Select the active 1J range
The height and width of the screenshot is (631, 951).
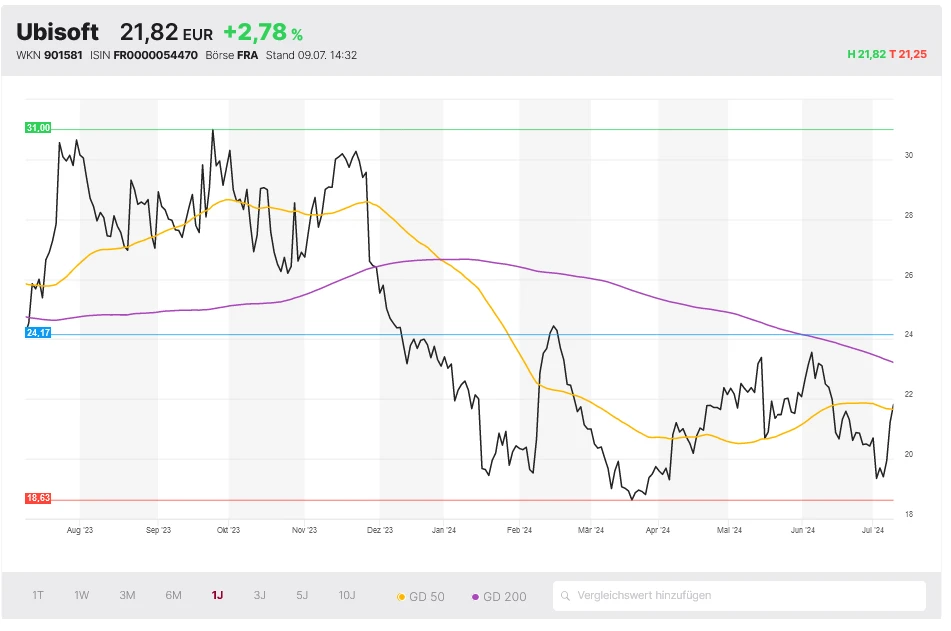pyautogui.click(x=217, y=596)
